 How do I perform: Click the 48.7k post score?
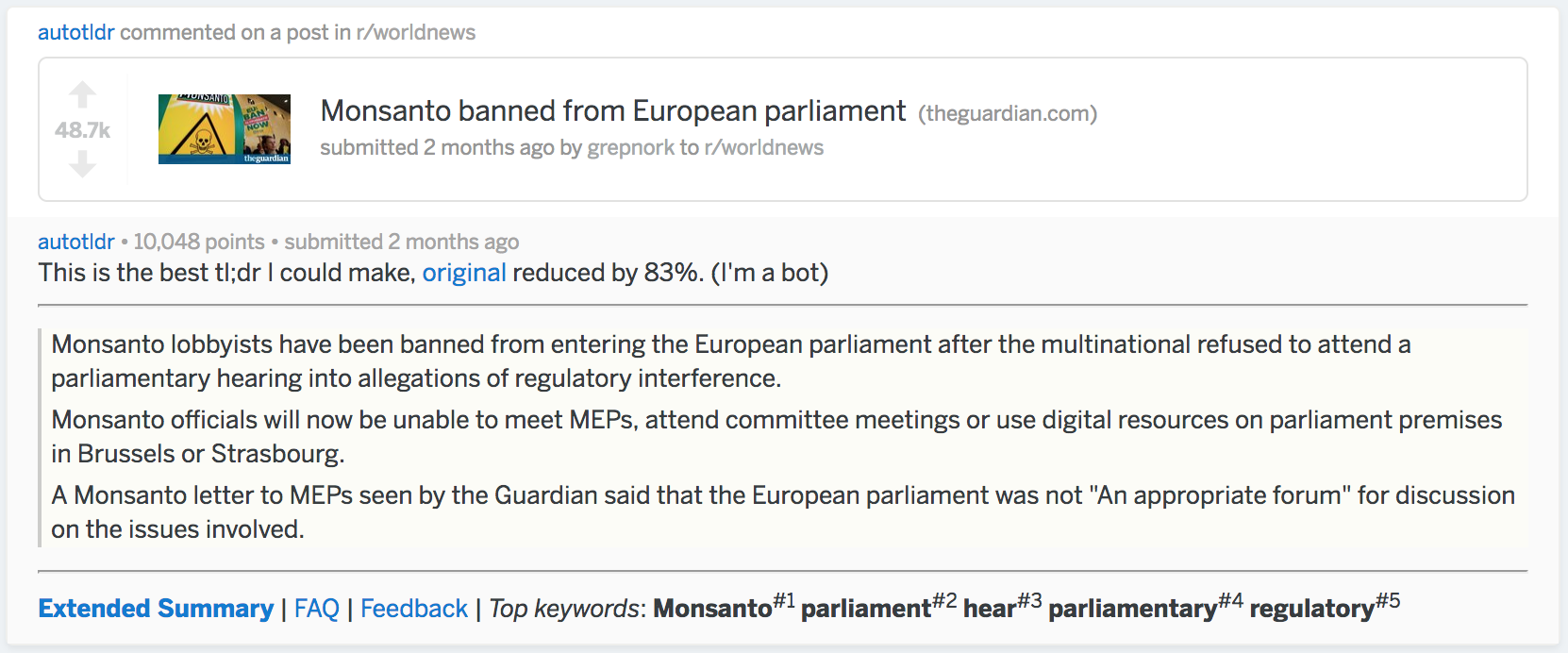click(83, 130)
